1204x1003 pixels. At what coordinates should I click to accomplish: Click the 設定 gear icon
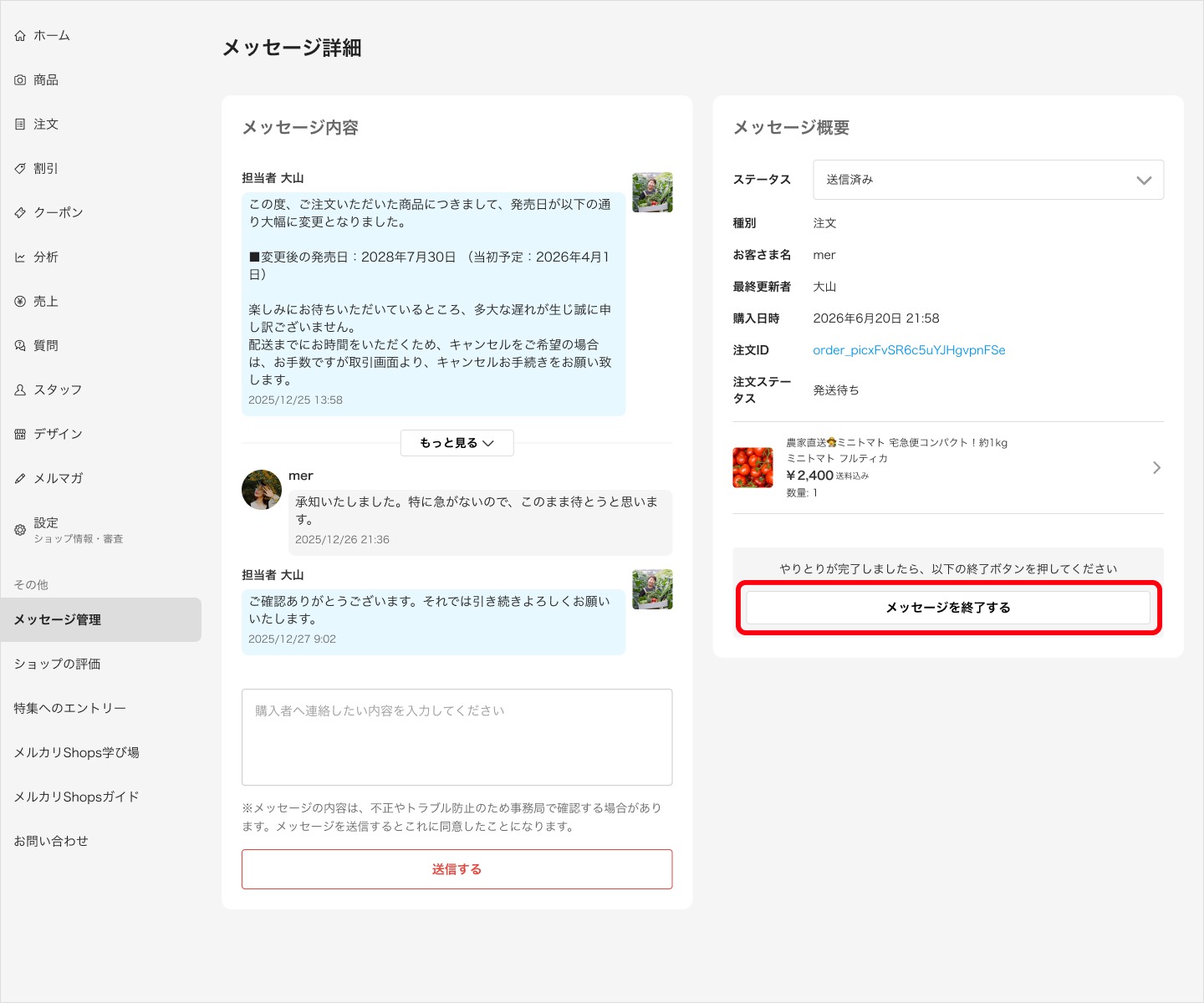click(20, 530)
